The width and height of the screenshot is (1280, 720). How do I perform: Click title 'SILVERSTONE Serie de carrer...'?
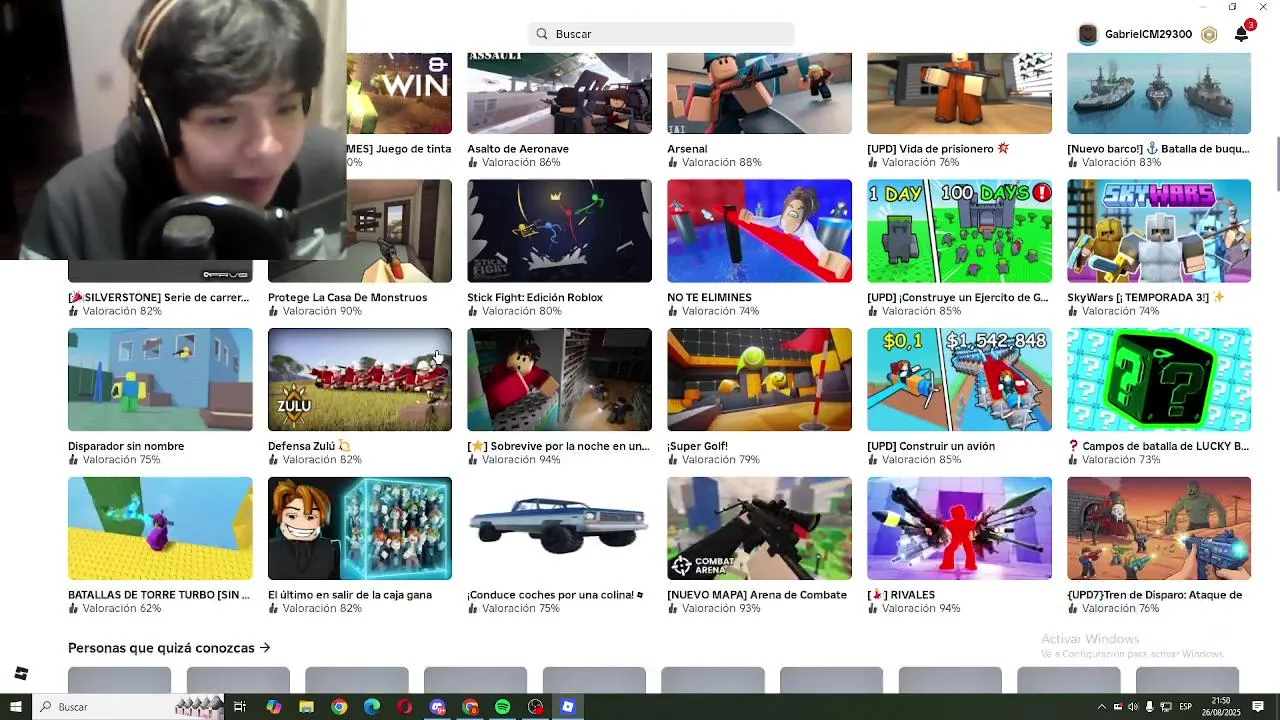[159, 297]
